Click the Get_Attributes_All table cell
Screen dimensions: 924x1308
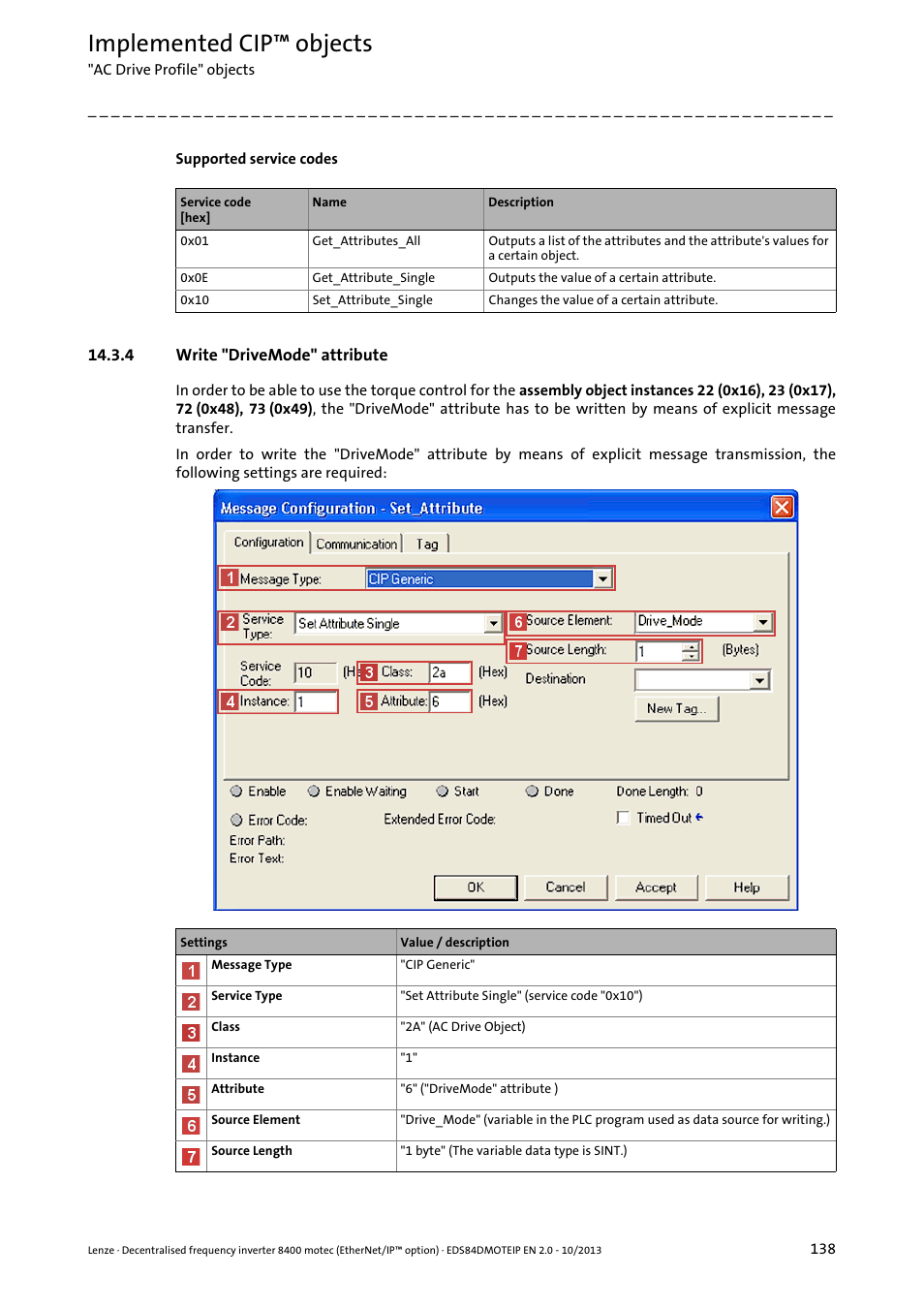coord(396,249)
